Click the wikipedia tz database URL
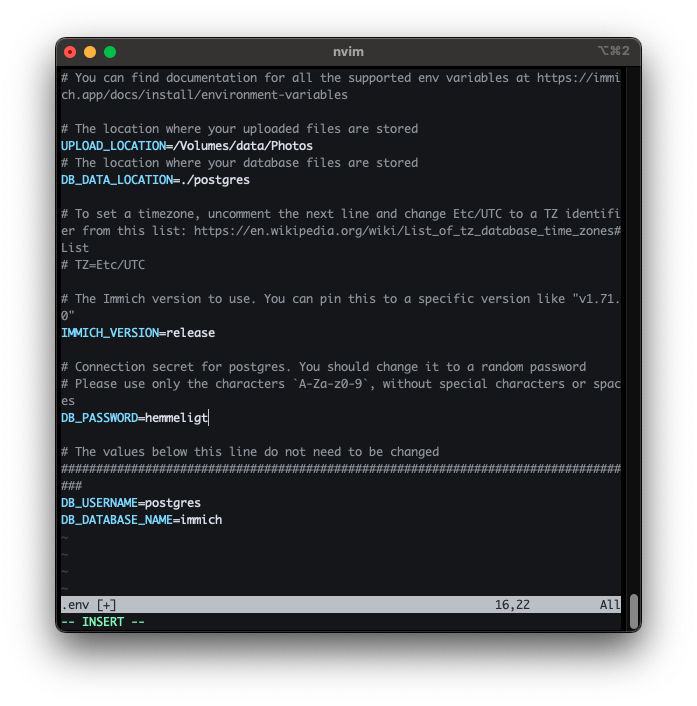 pos(407,231)
